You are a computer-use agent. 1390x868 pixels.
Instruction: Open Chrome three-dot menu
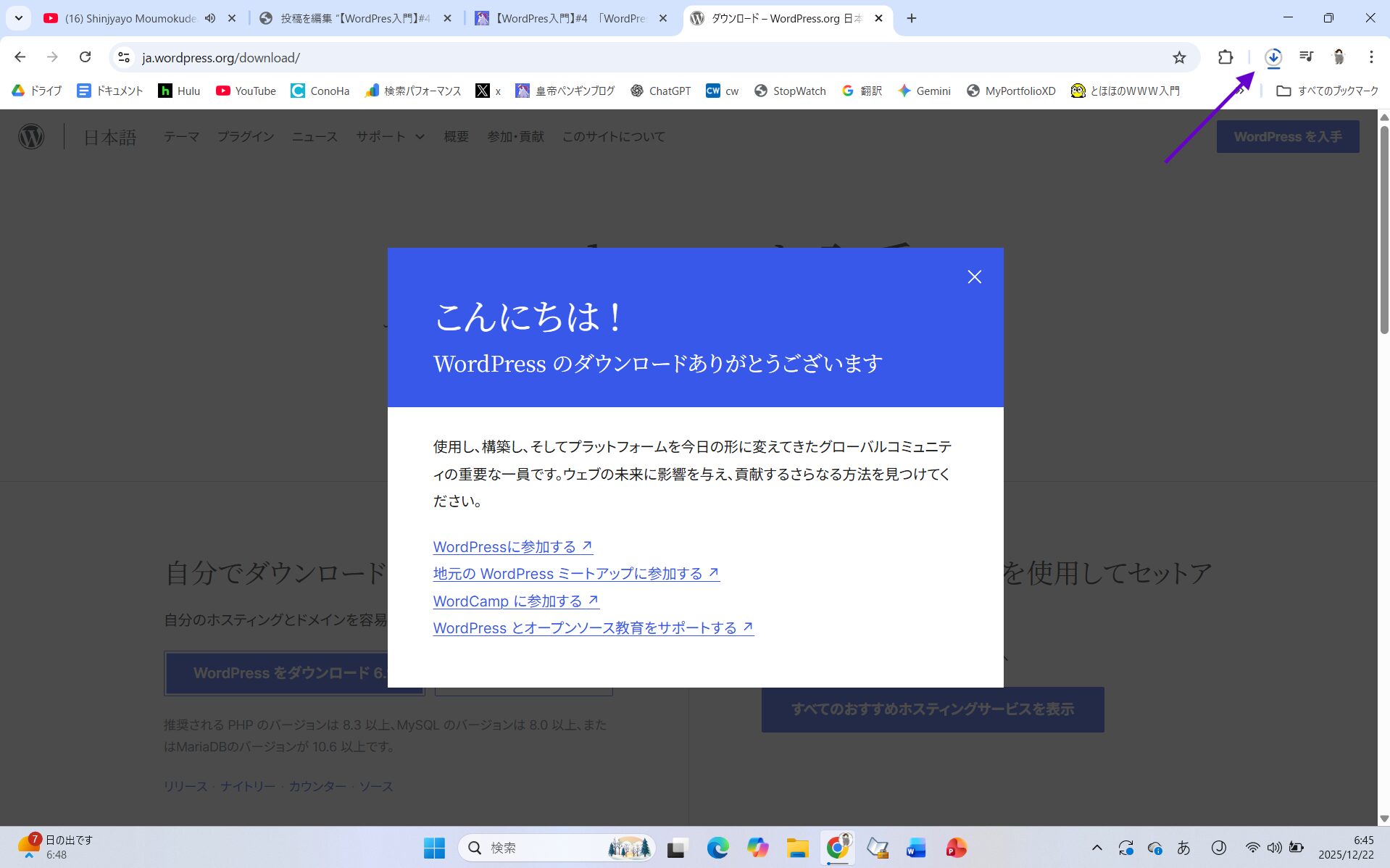(1370, 57)
